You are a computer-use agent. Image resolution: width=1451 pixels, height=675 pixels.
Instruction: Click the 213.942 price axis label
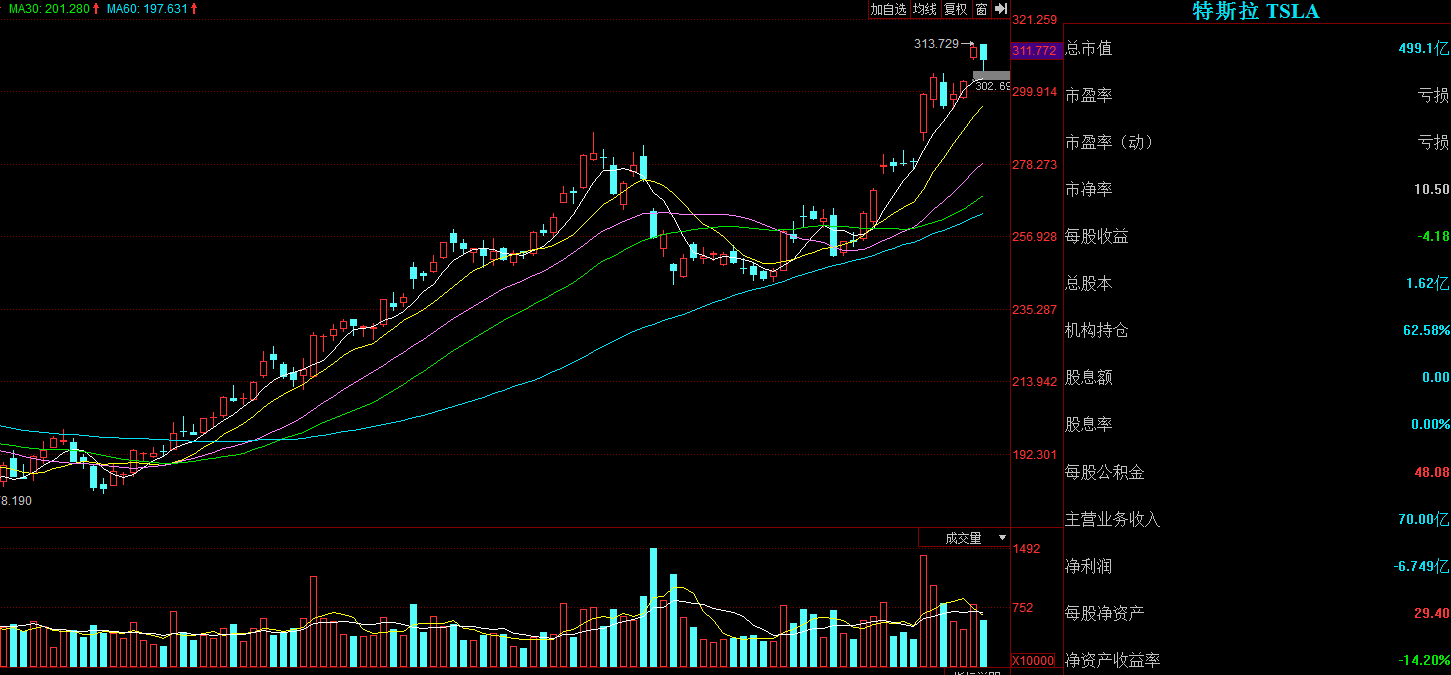pos(1034,382)
